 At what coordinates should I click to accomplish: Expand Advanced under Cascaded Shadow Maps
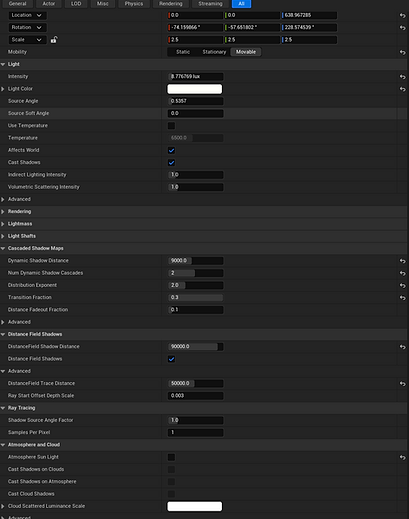(3, 322)
